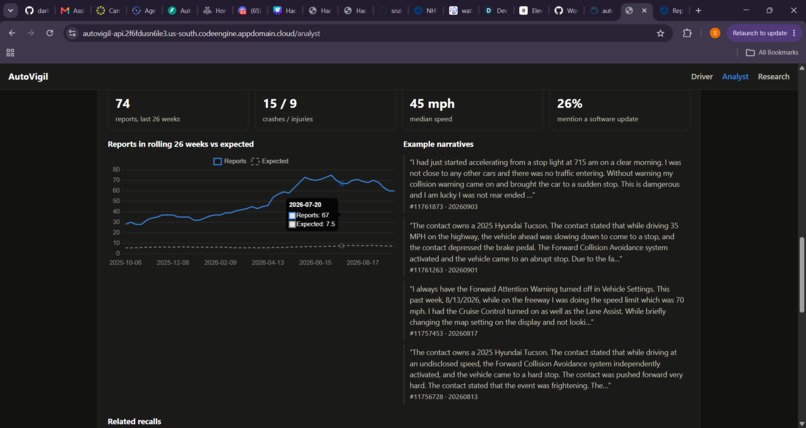Switch to the 'Hor' tab
The height and width of the screenshot is (428, 806).
coord(214,10)
